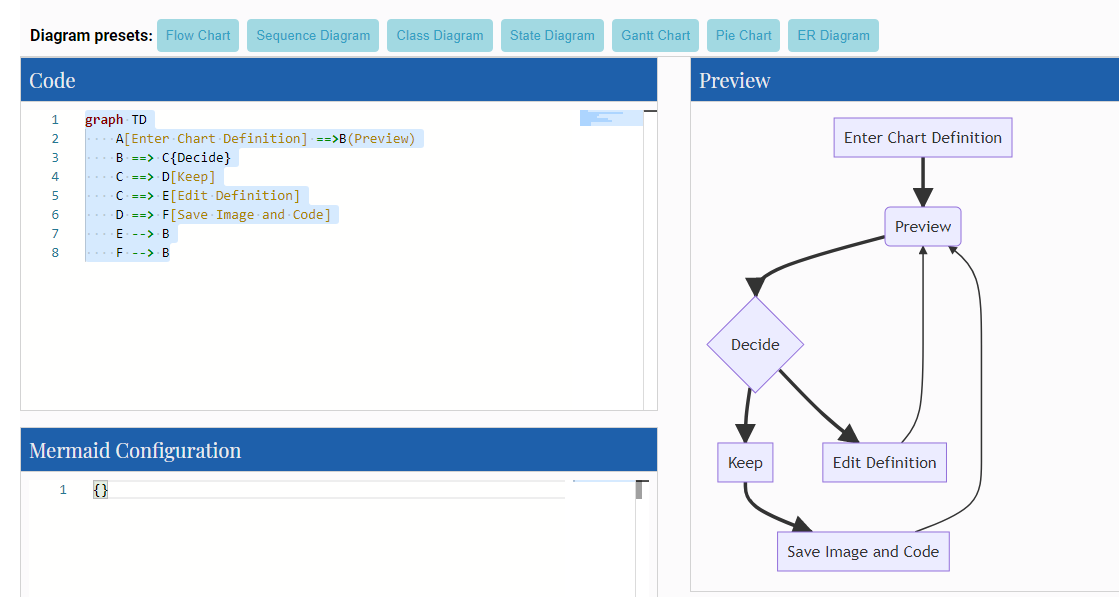Select the Edit Definition node

pyautogui.click(x=884, y=463)
